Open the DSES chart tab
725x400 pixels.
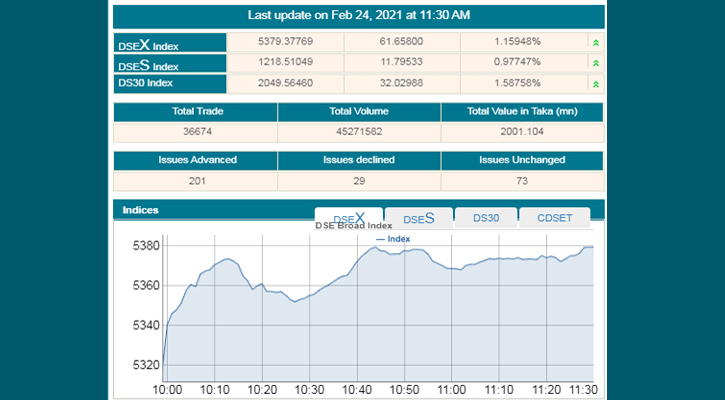(418, 218)
